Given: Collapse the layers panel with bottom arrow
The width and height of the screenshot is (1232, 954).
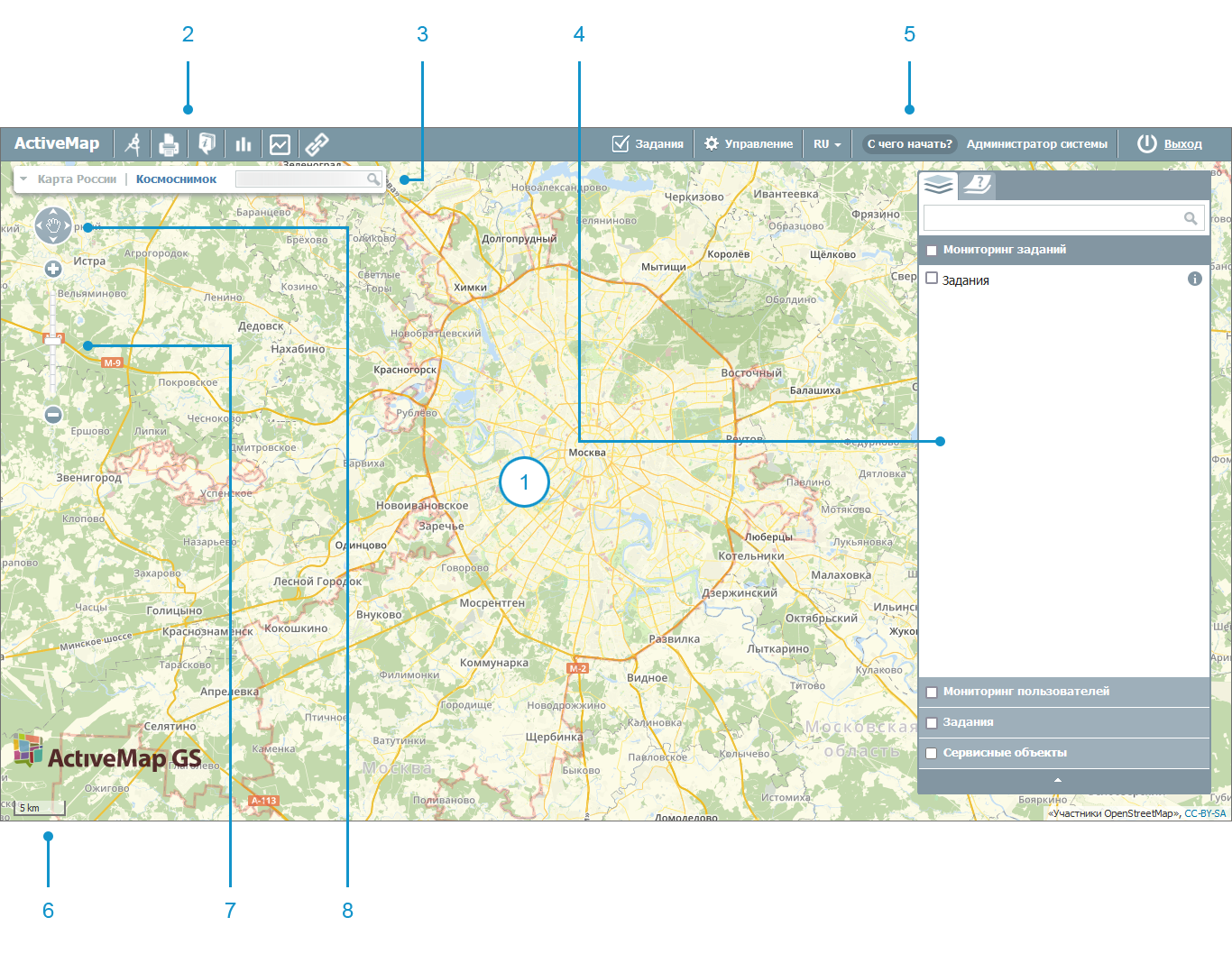Looking at the screenshot, I should pyautogui.click(x=1058, y=781).
